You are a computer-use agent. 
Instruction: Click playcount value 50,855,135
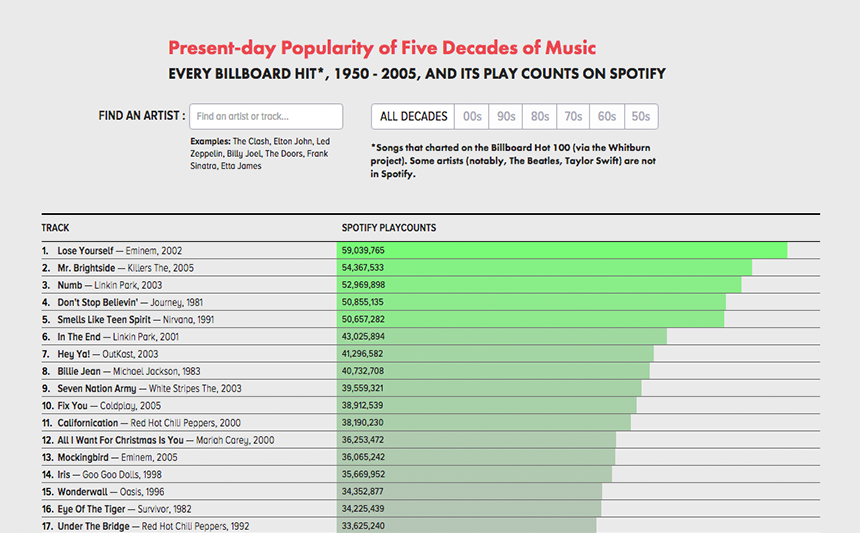(363, 302)
